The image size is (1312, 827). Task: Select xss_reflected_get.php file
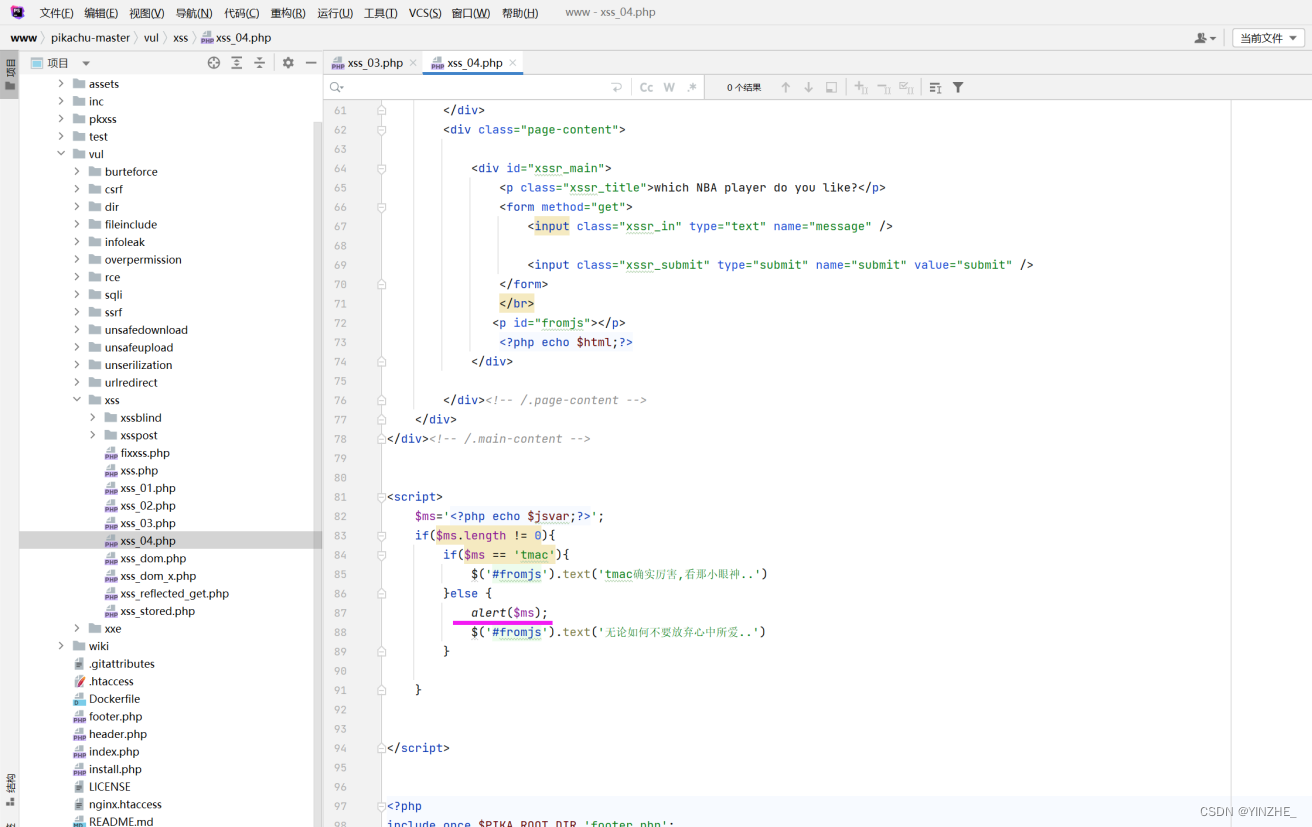tap(174, 594)
